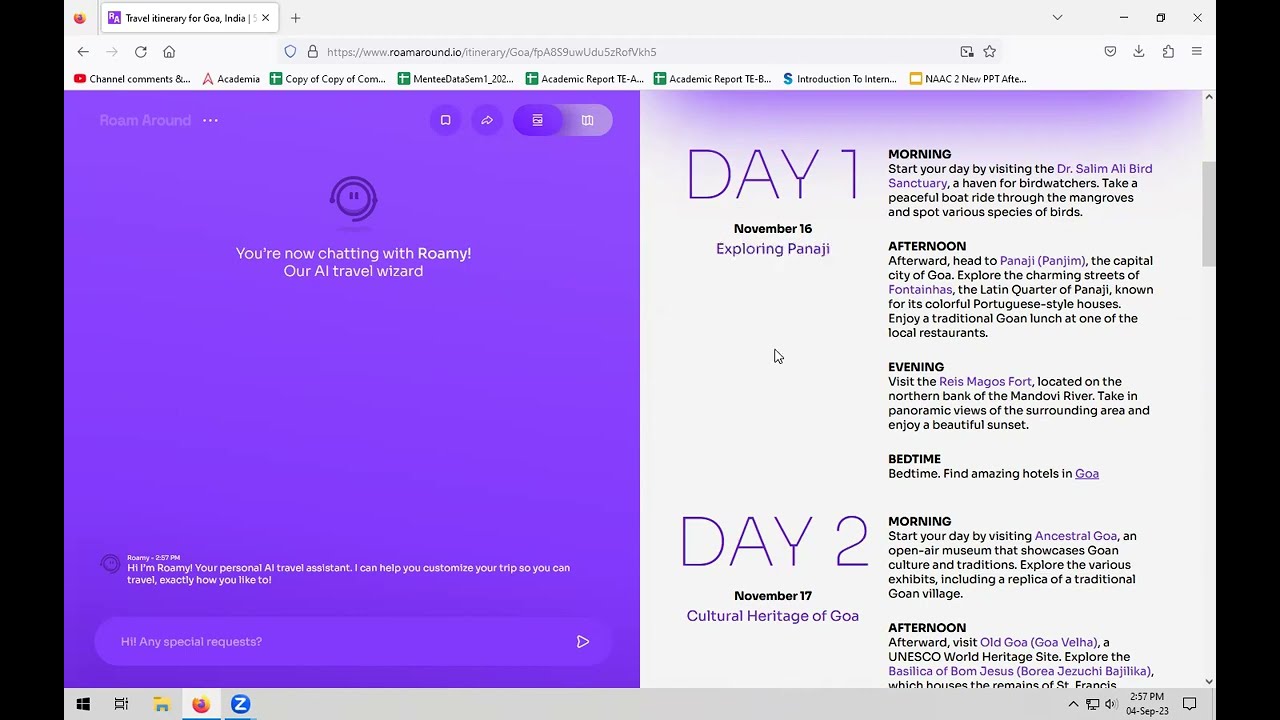This screenshot has width=1280, height=720.
Task: Open the Ancestral Goa link
Action: 1076,536
